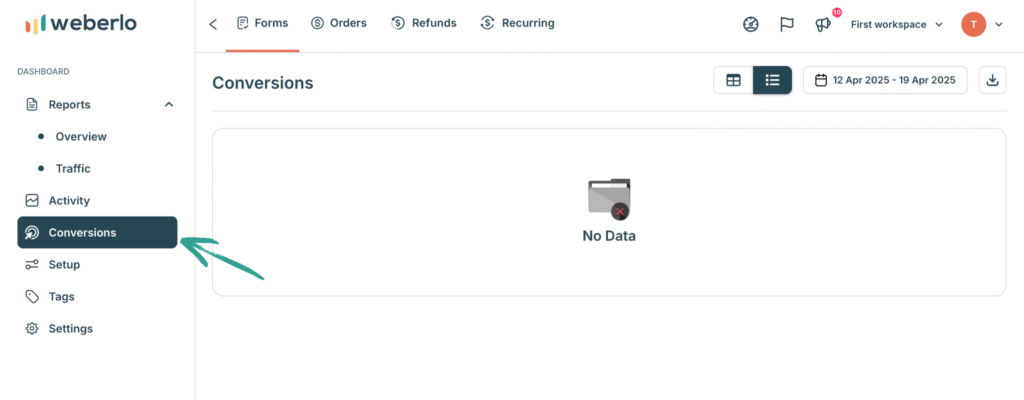This screenshot has height=400, width=1024.
Task: Open the First workspace dropdown
Action: click(897, 24)
